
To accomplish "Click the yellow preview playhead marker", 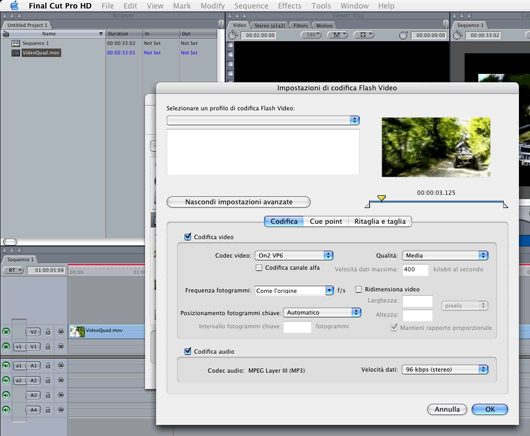I will coord(381,198).
